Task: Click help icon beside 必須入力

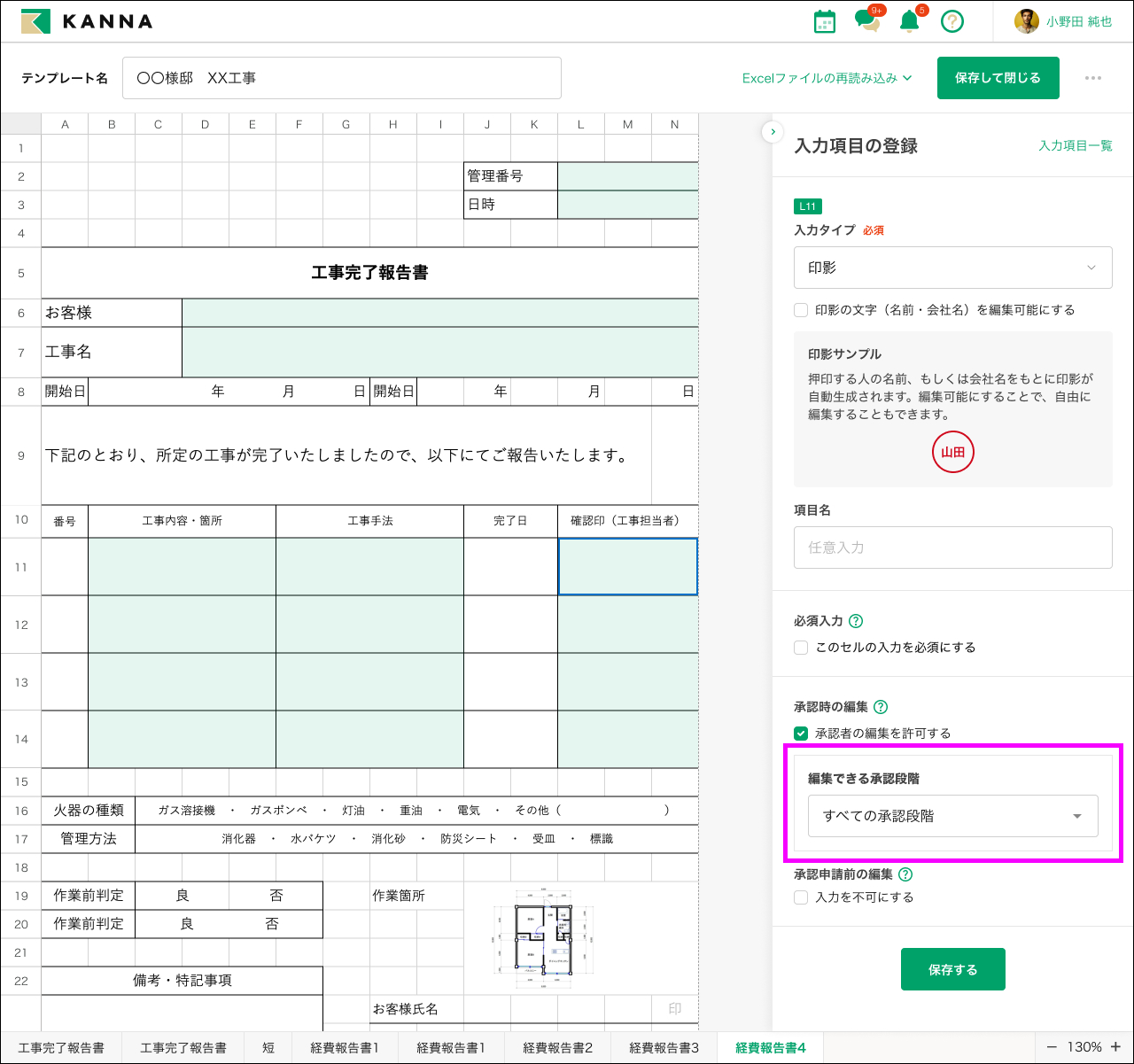Action: pos(856,621)
